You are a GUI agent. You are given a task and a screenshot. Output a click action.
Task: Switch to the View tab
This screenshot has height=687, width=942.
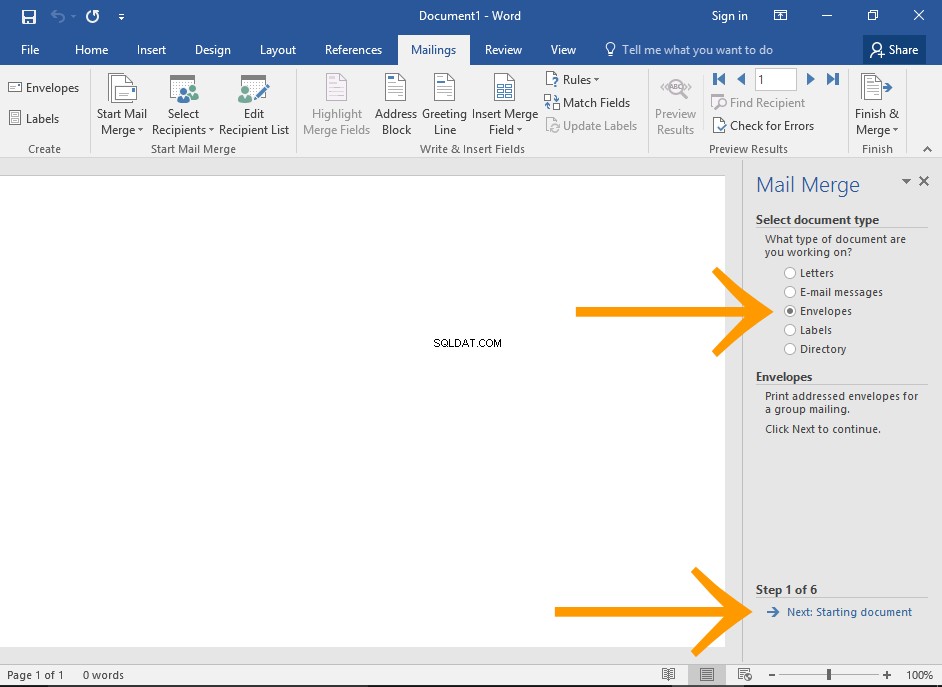563,50
